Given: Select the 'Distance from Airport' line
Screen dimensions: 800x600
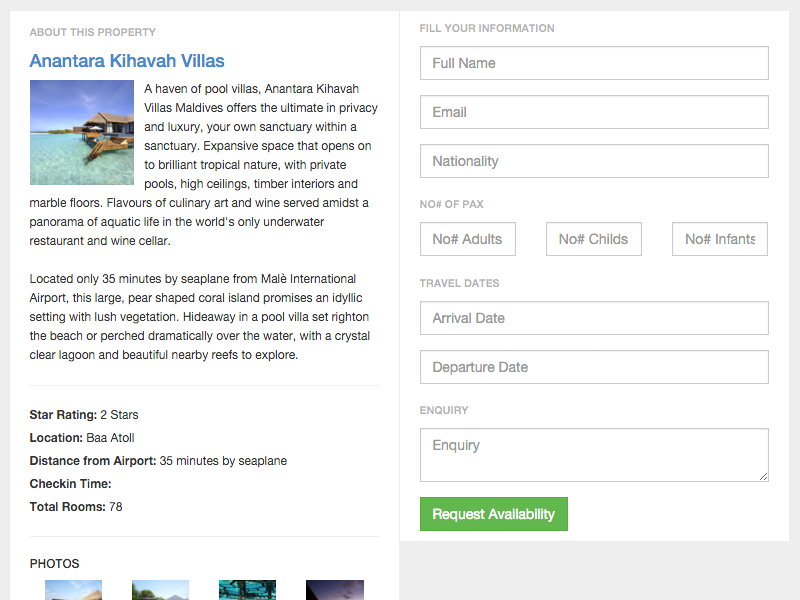Looking at the screenshot, I should [x=158, y=461].
